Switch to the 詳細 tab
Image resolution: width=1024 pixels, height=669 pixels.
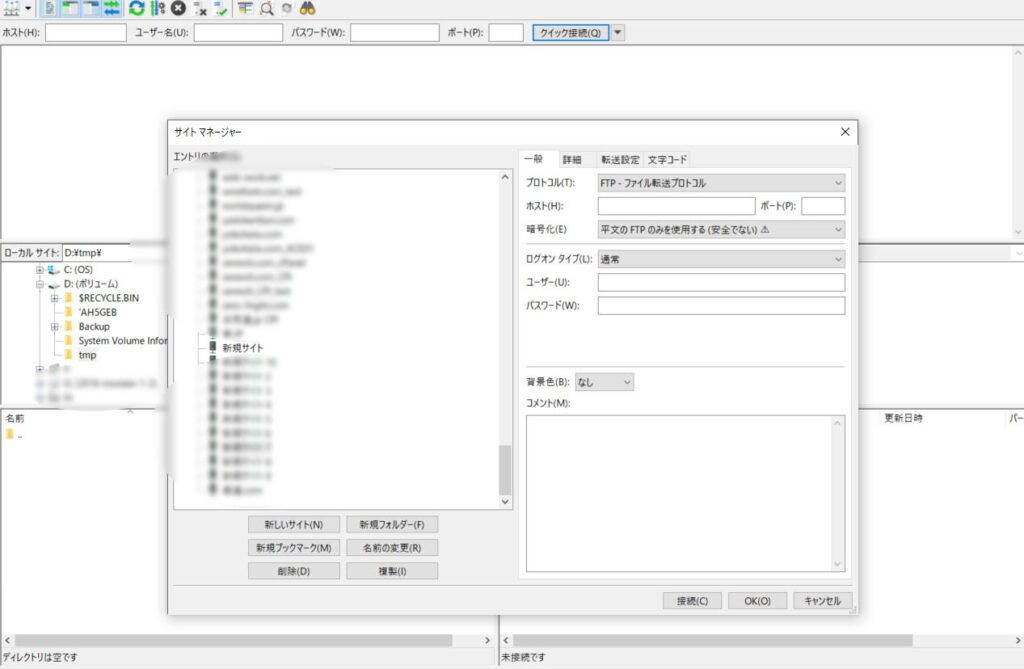coord(572,159)
